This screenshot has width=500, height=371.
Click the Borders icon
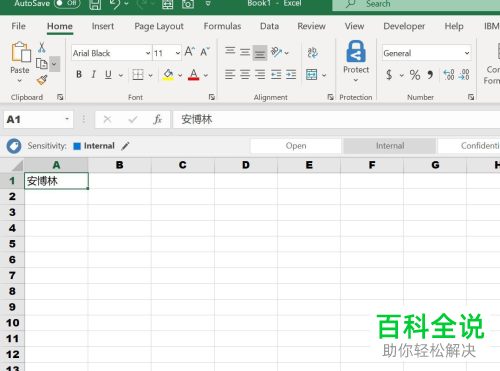click(138, 75)
